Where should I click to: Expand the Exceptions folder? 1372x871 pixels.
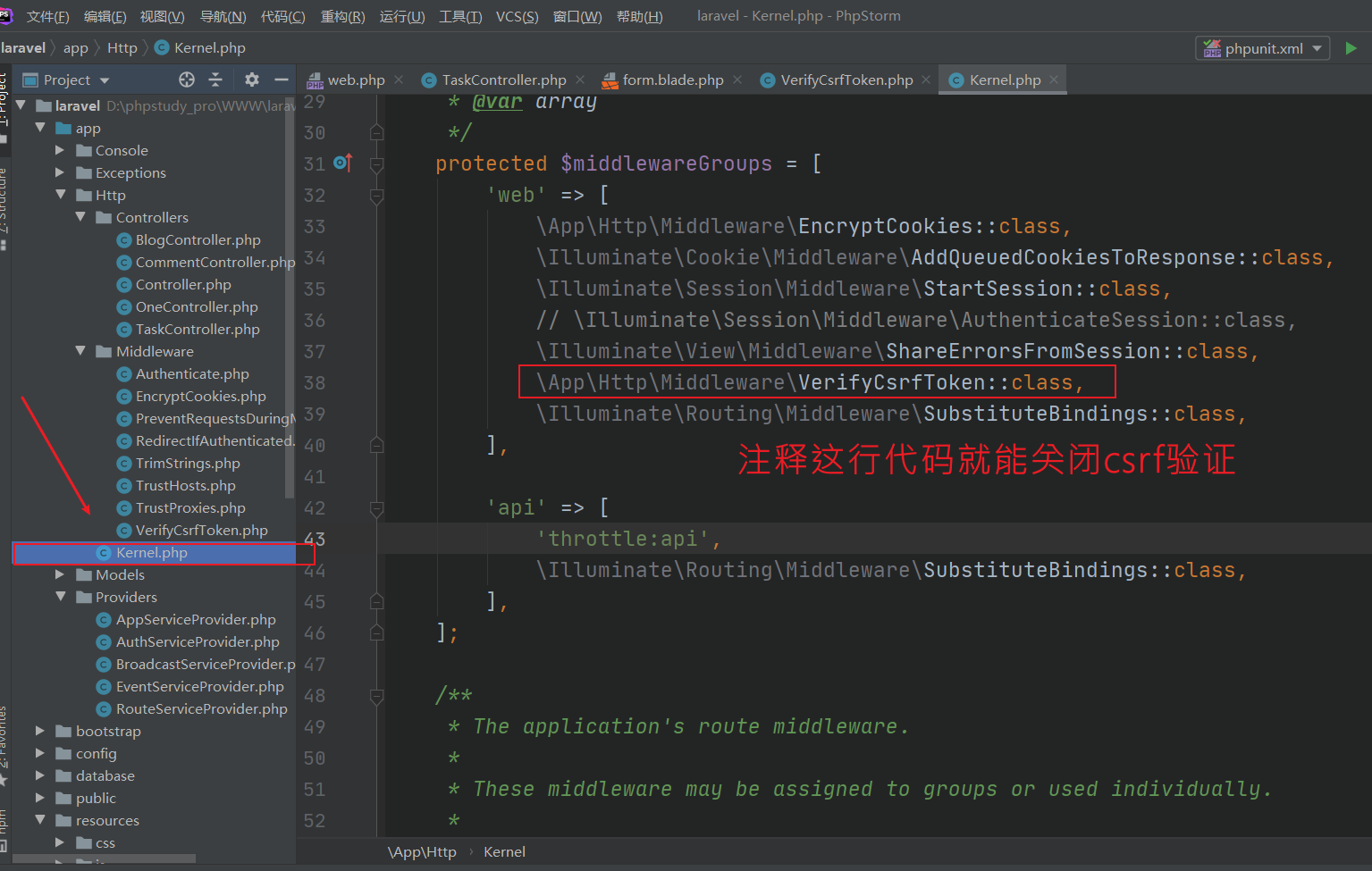pos(60,172)
